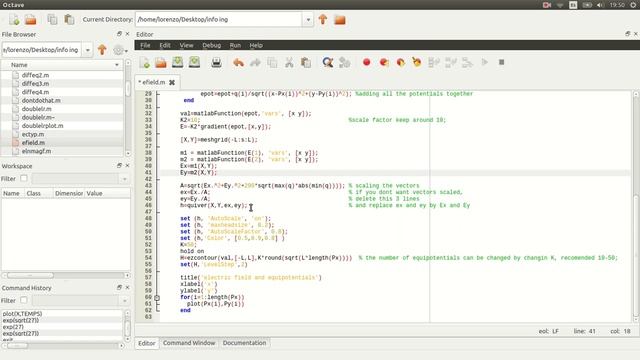640x360 pixels.
Task: Expand the Current Directory dropdown
Action: pyautogui.click(x=308, y=20)
